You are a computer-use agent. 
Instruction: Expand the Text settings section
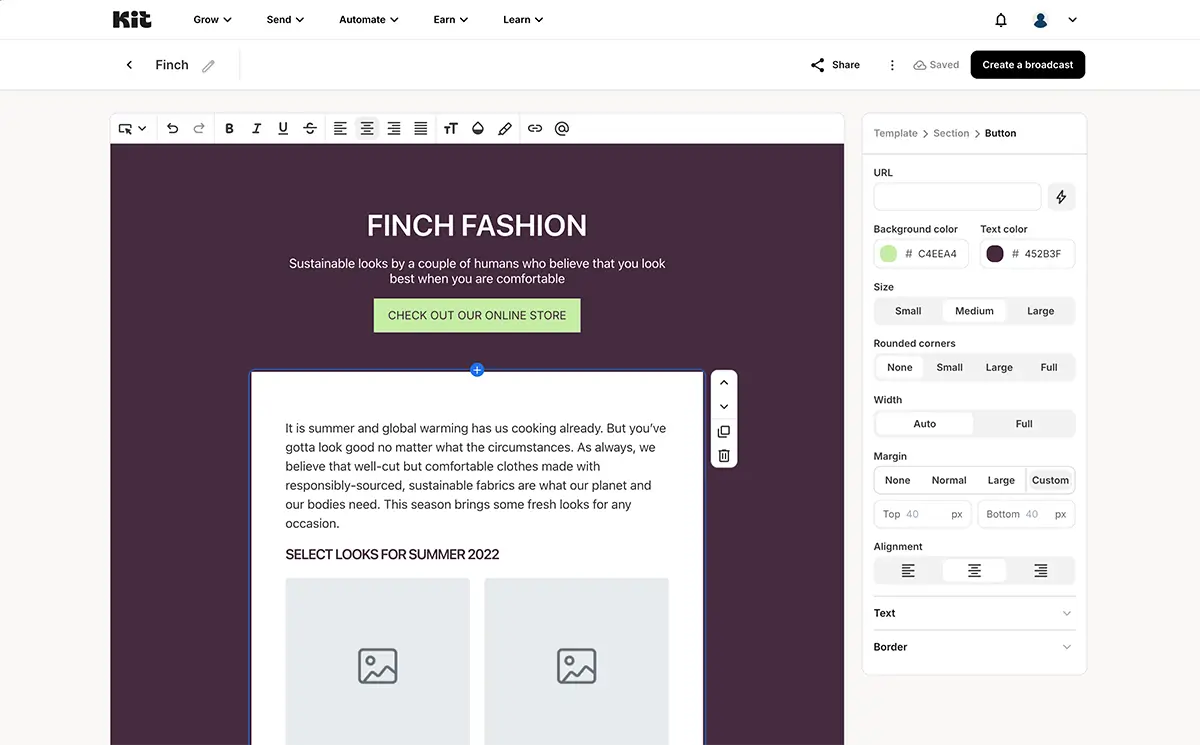pos(973,612)
